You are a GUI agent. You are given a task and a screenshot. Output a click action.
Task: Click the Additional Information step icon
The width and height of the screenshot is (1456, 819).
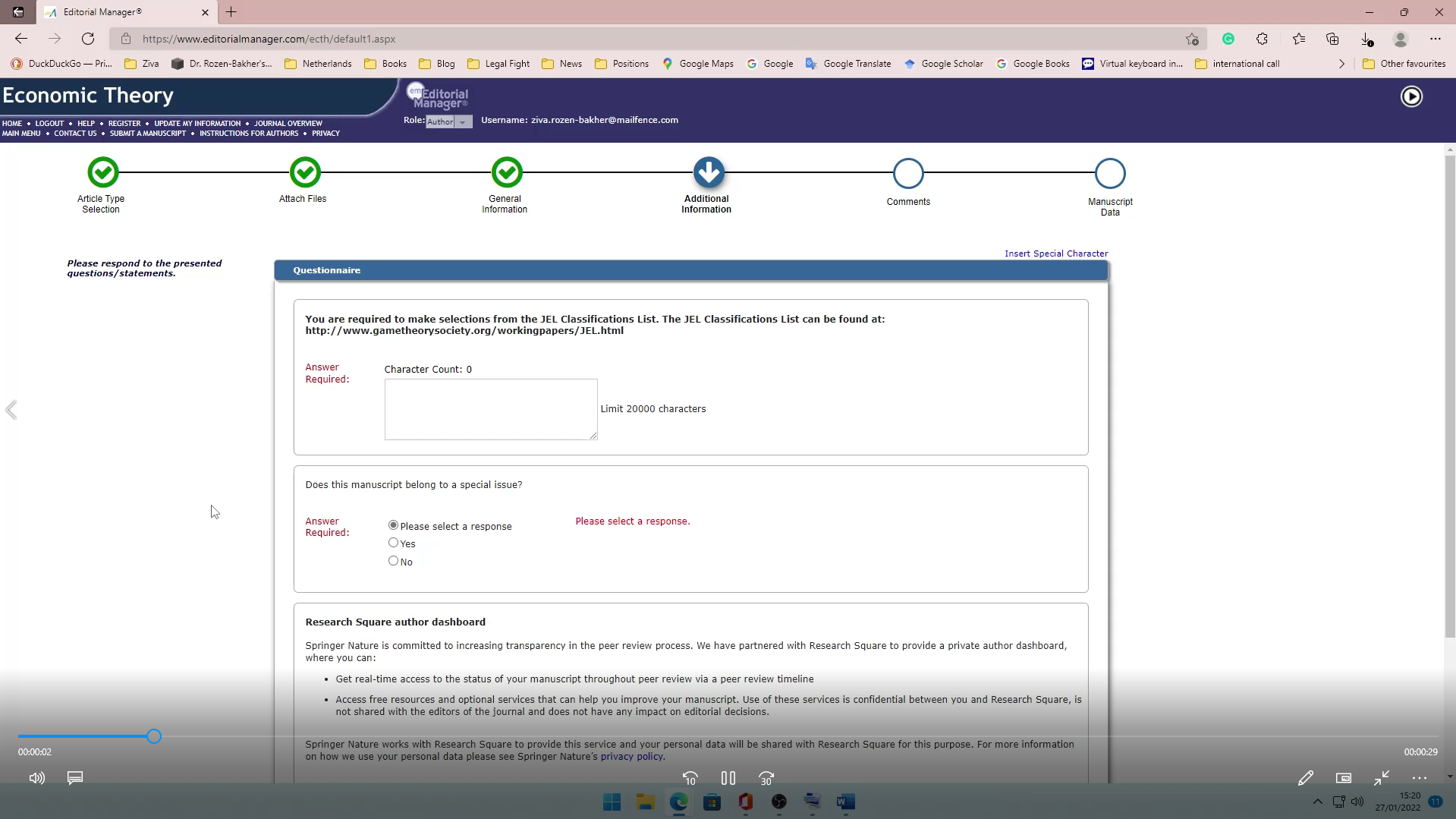point(709,172)
